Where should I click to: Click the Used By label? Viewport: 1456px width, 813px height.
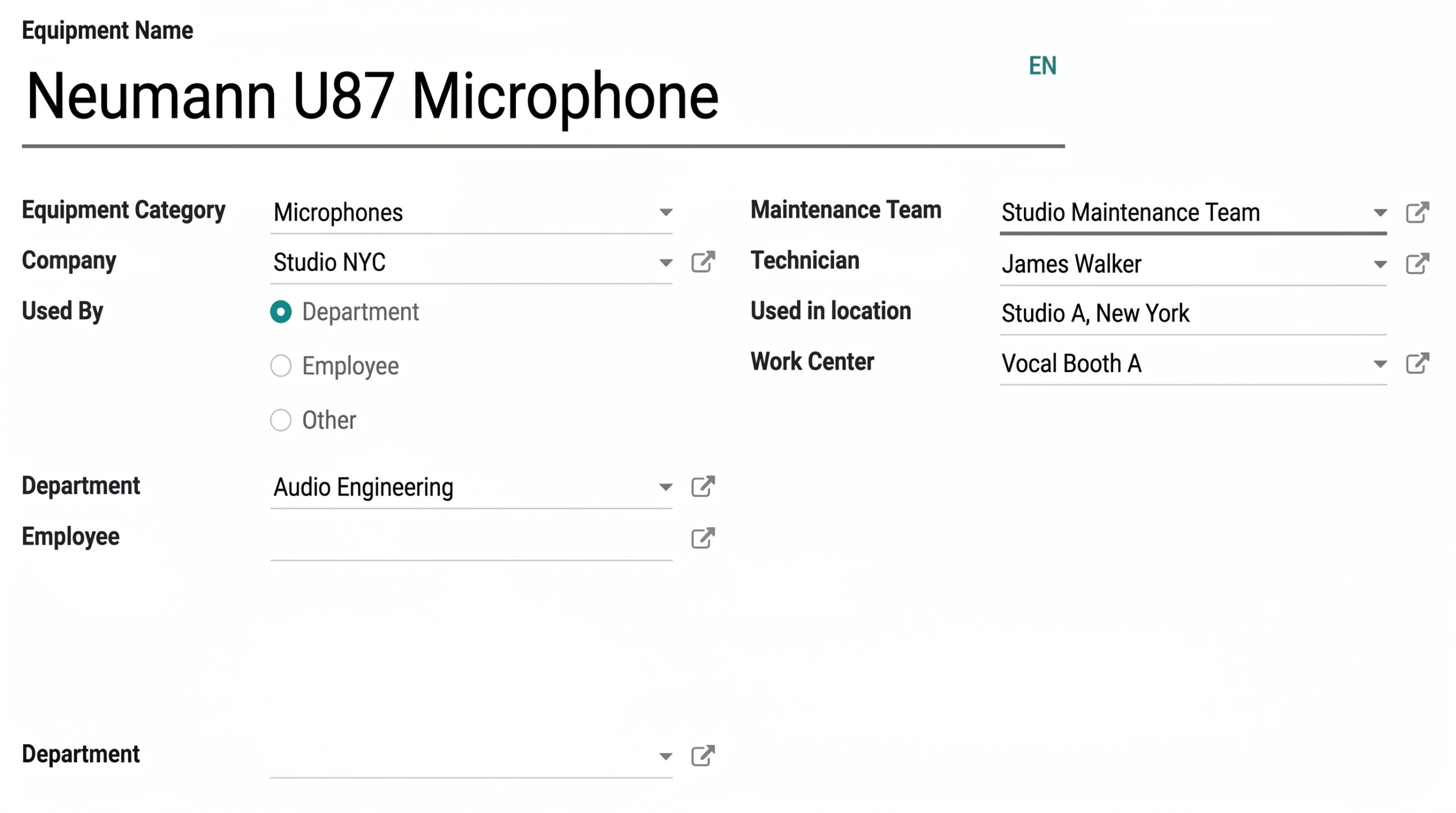coord(63,311)
